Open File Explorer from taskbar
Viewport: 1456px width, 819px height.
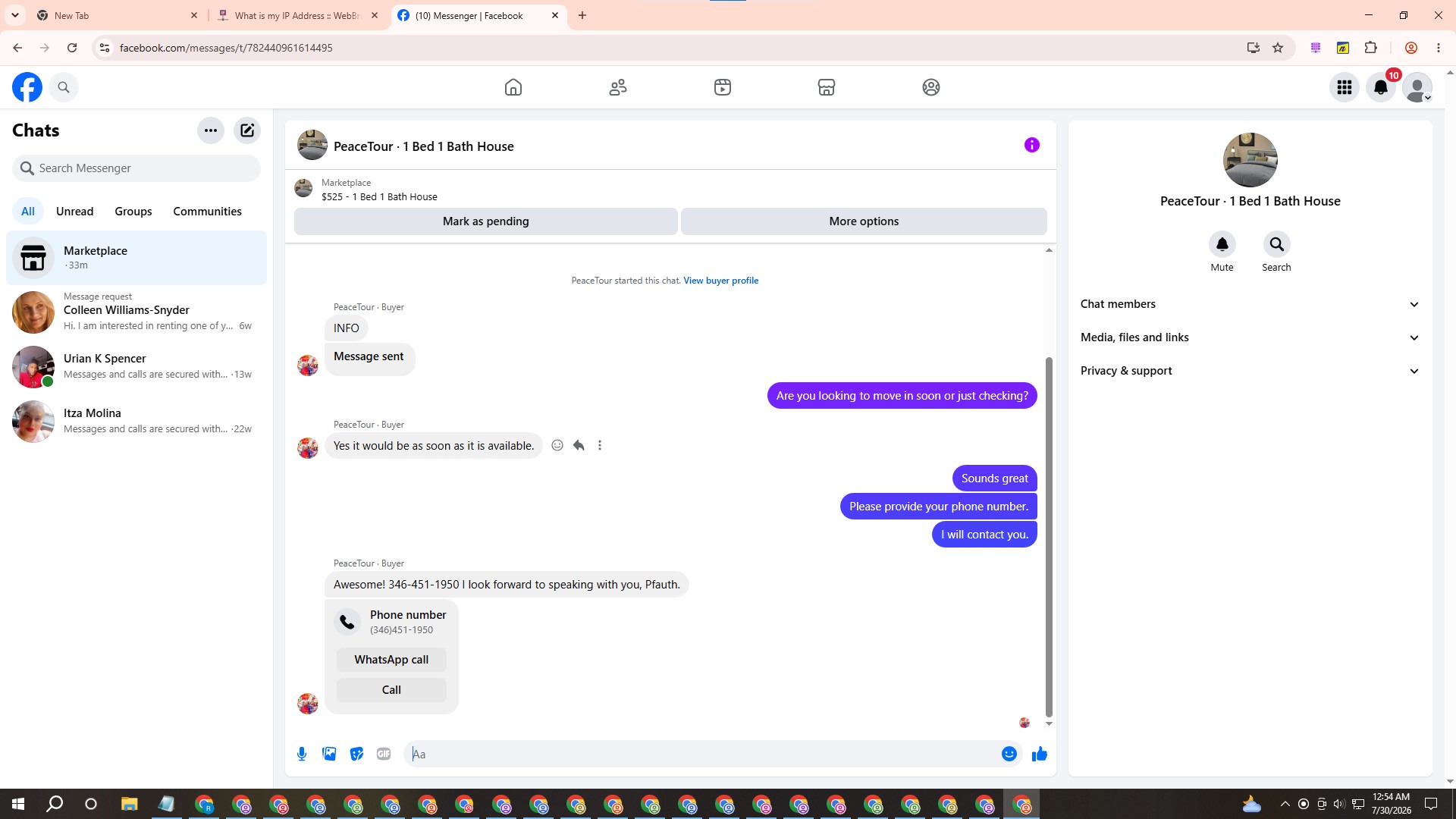[x=129, y=804]
